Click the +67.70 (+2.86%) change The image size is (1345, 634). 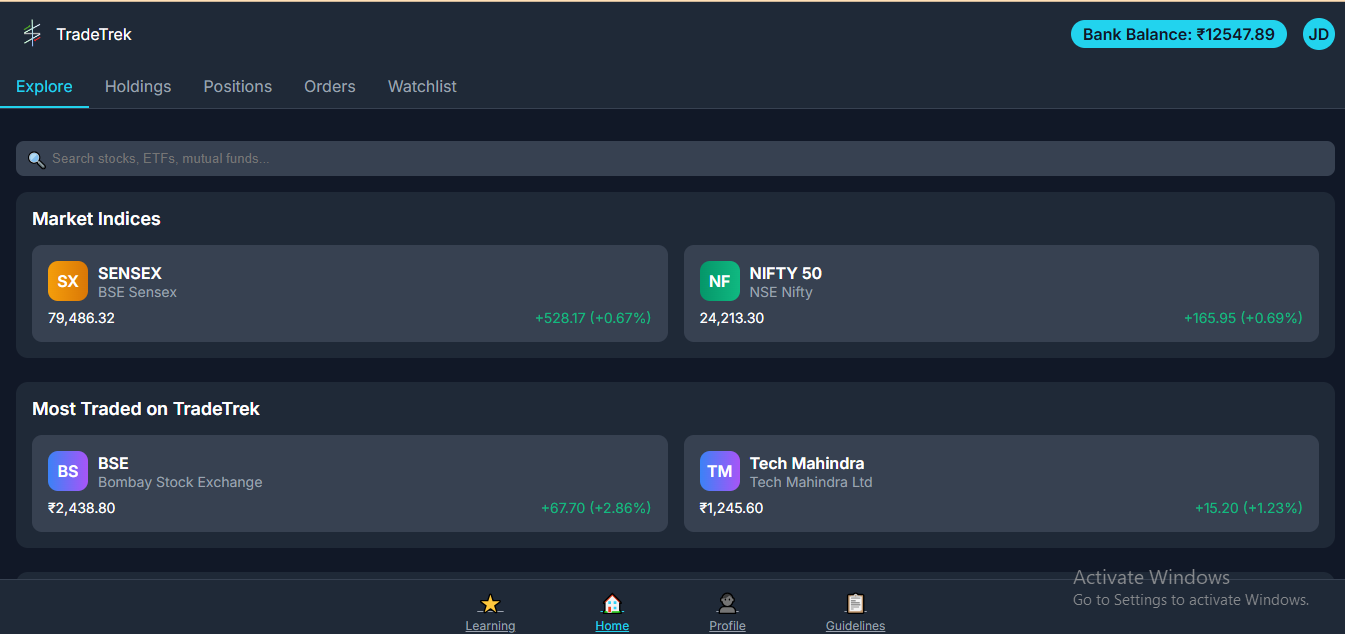tap(596, 508)
